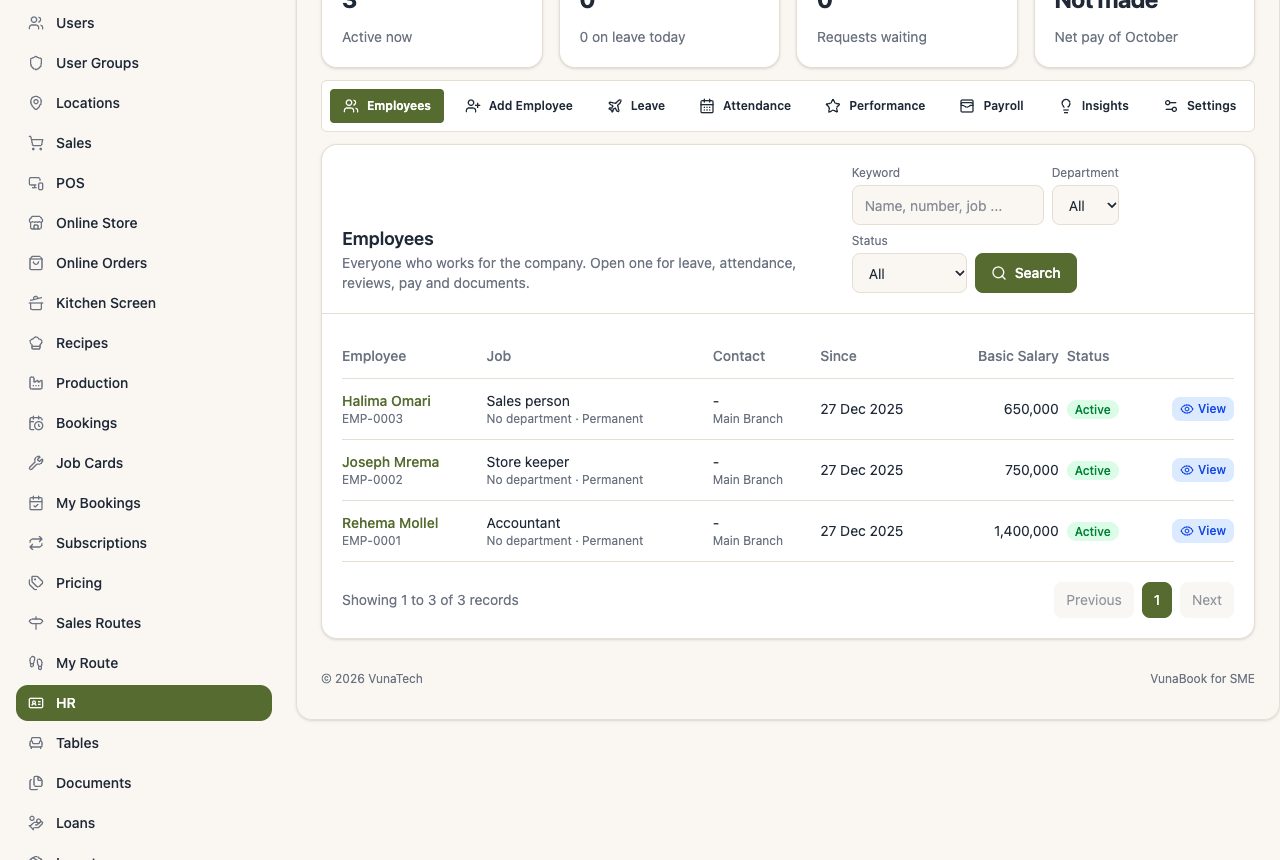Switch to the Add Employee tab
Viewport: 1280px width, 860px height.
(x=519, y=106)
